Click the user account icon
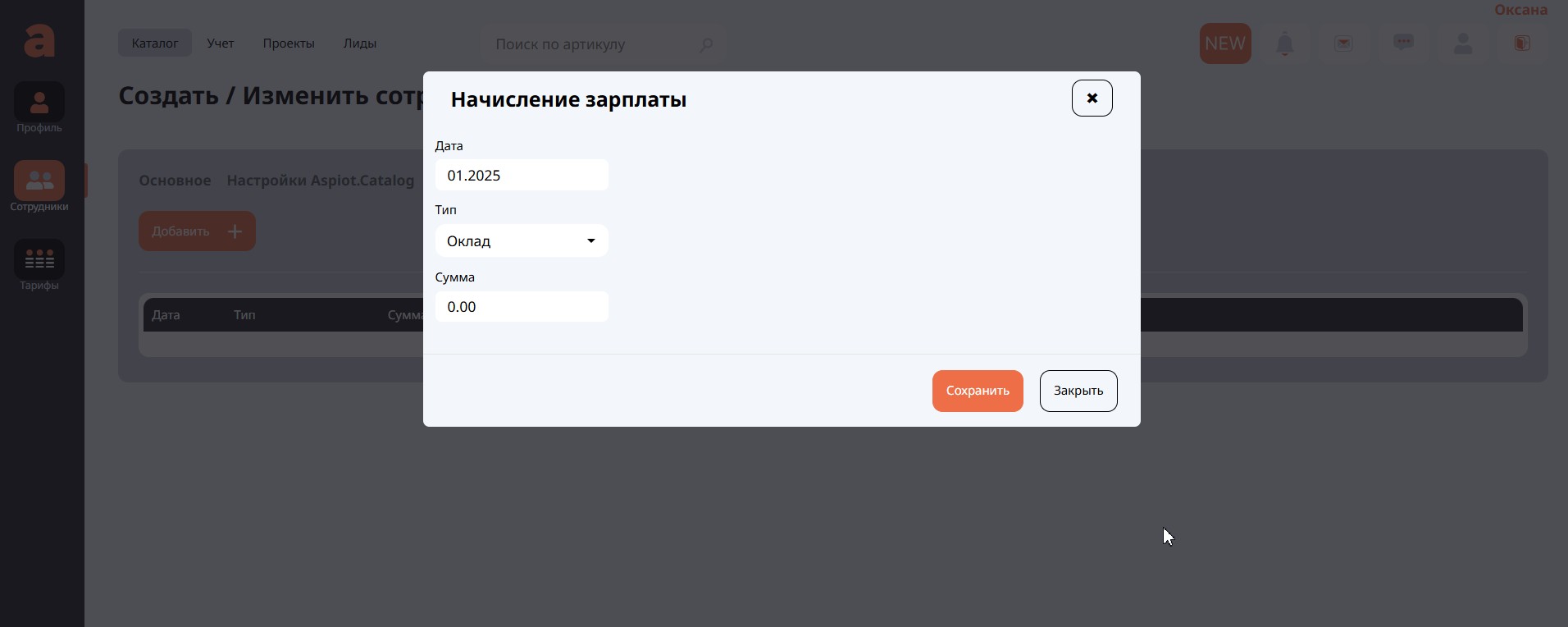The image size is (1568, 627). coord(1462,43)
